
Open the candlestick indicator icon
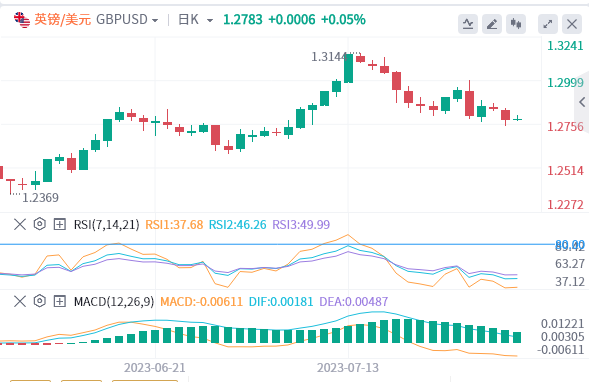click(x=516, y=24)
